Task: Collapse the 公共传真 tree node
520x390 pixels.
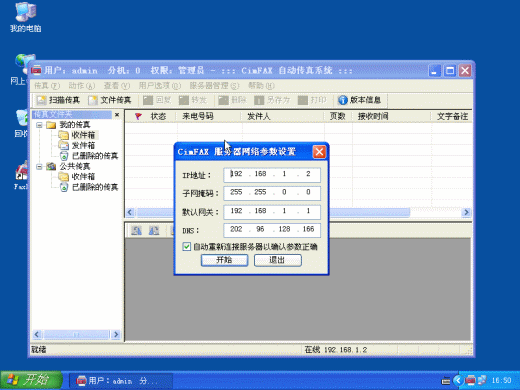Action: (39, 166)
